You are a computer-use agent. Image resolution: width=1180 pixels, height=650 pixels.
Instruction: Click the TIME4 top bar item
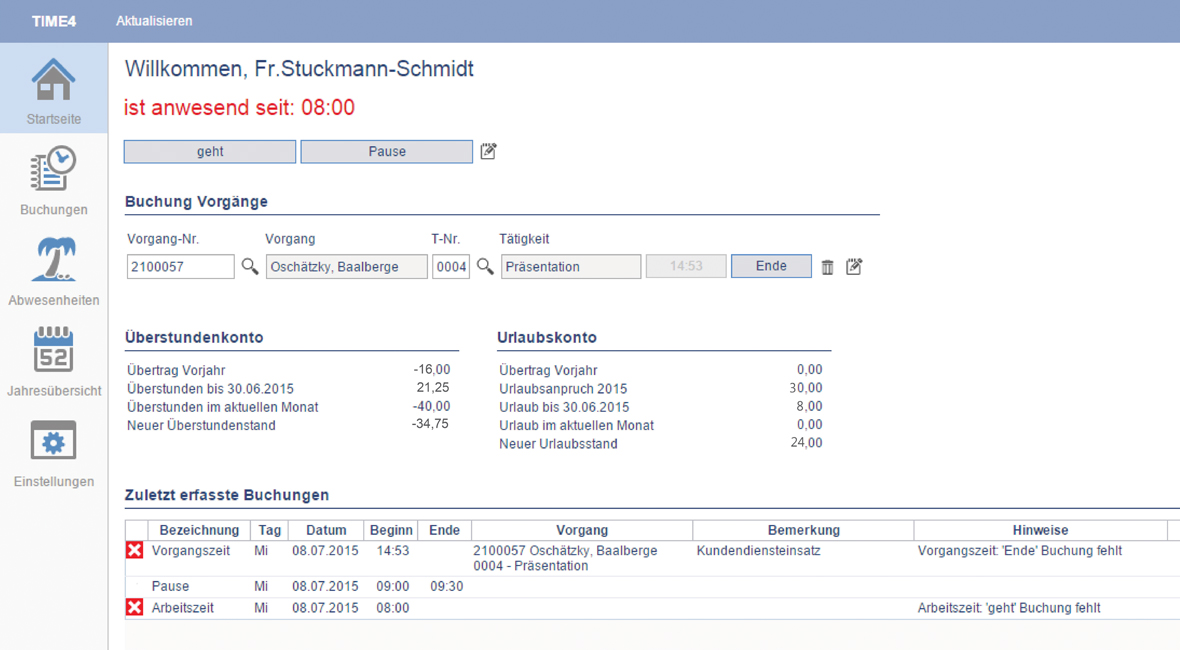tap(54, 21)
